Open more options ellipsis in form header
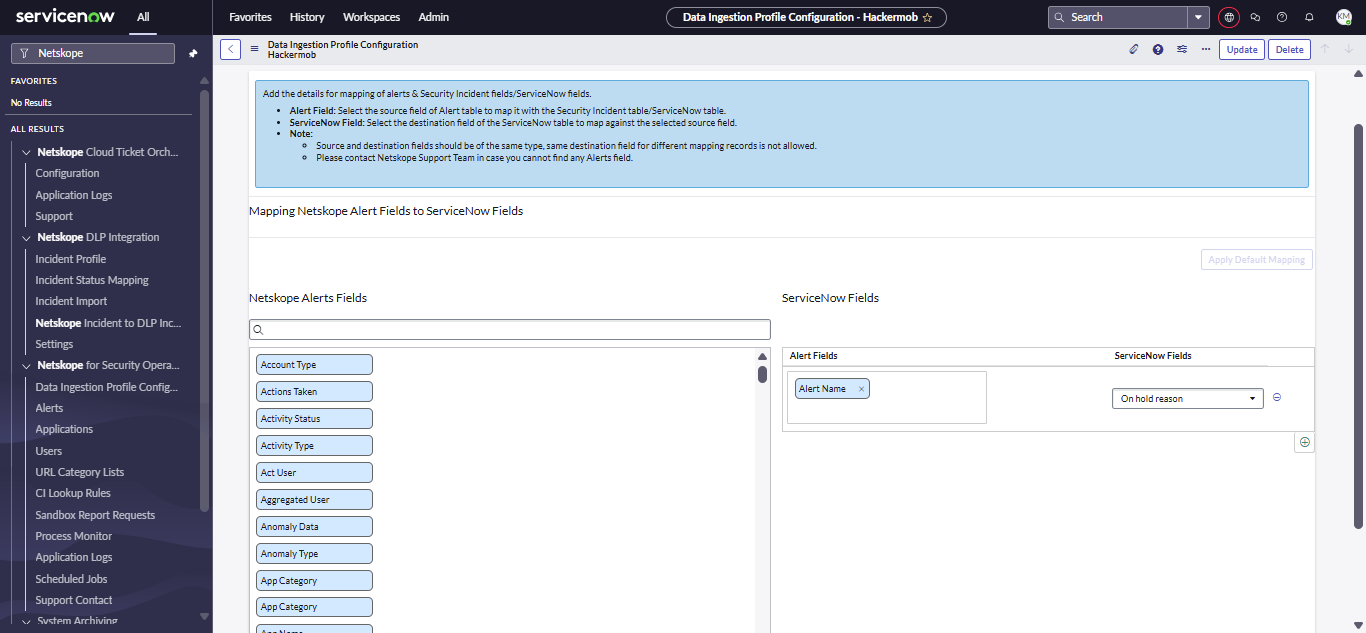 click(x=1206, y=49)
